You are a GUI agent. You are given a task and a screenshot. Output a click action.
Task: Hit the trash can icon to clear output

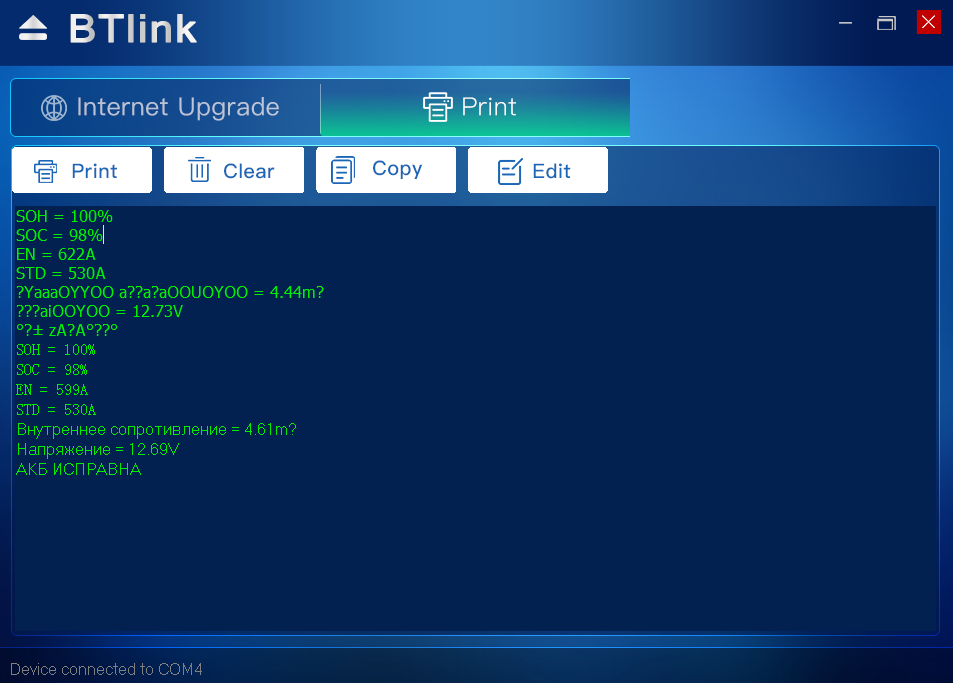point(200,171)
